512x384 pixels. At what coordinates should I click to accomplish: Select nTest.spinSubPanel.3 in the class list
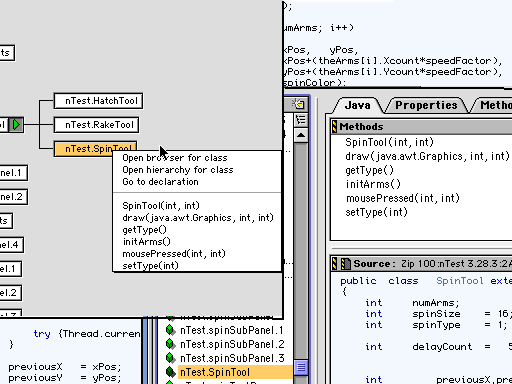point(232,358)
